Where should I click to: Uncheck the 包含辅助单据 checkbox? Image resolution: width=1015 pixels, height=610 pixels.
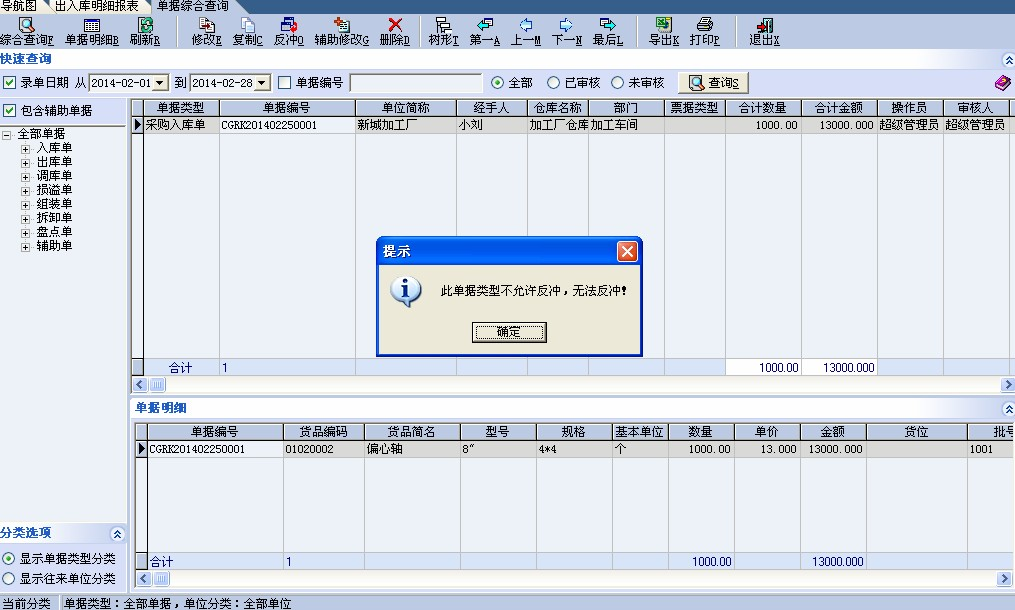(10, 111)
